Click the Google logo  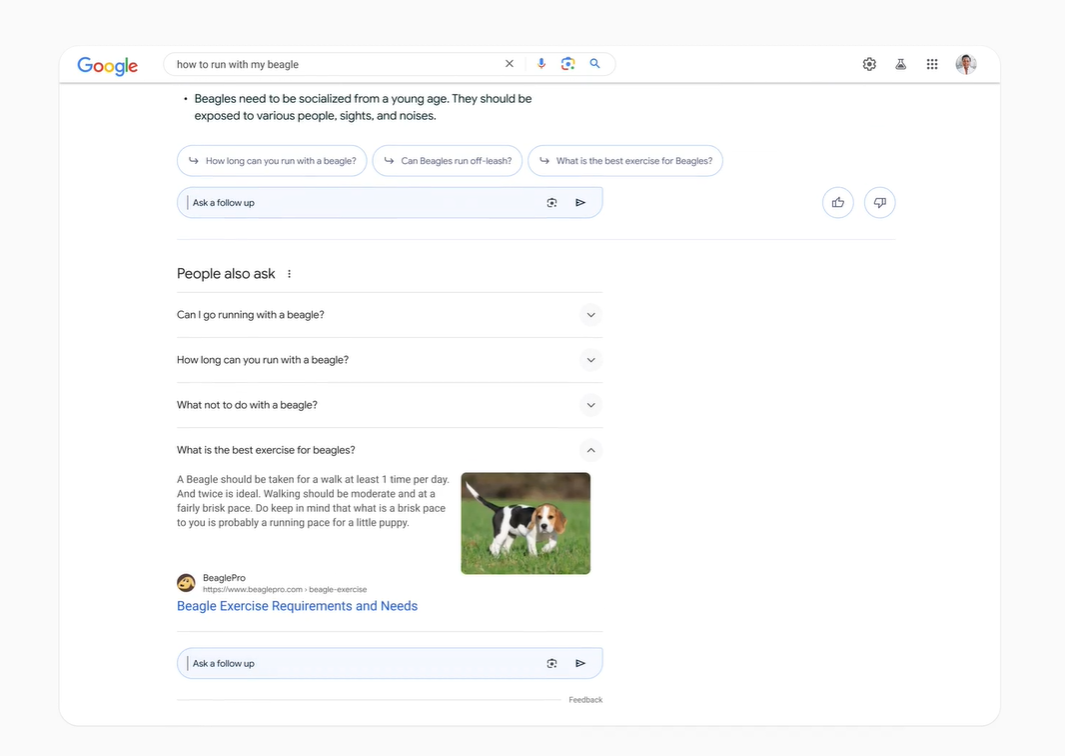[x=107, y=65]
